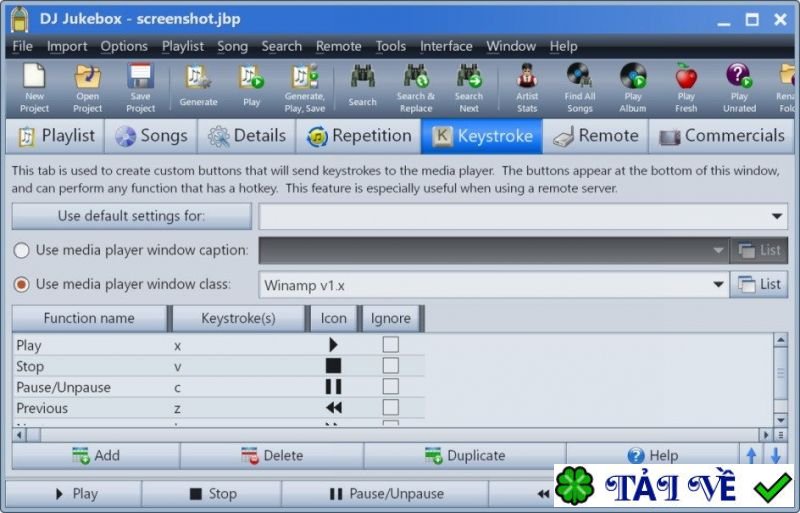Click Generate, Play, Save toolbar icon

tap(305, 88)
